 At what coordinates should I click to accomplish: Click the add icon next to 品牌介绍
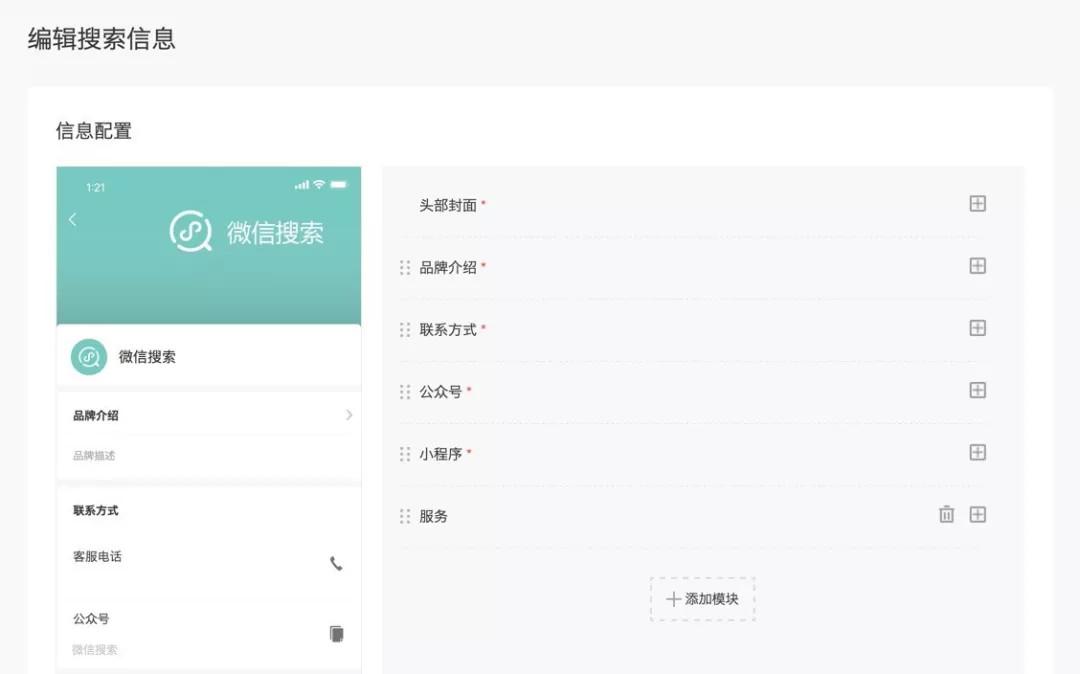(977, 266)
